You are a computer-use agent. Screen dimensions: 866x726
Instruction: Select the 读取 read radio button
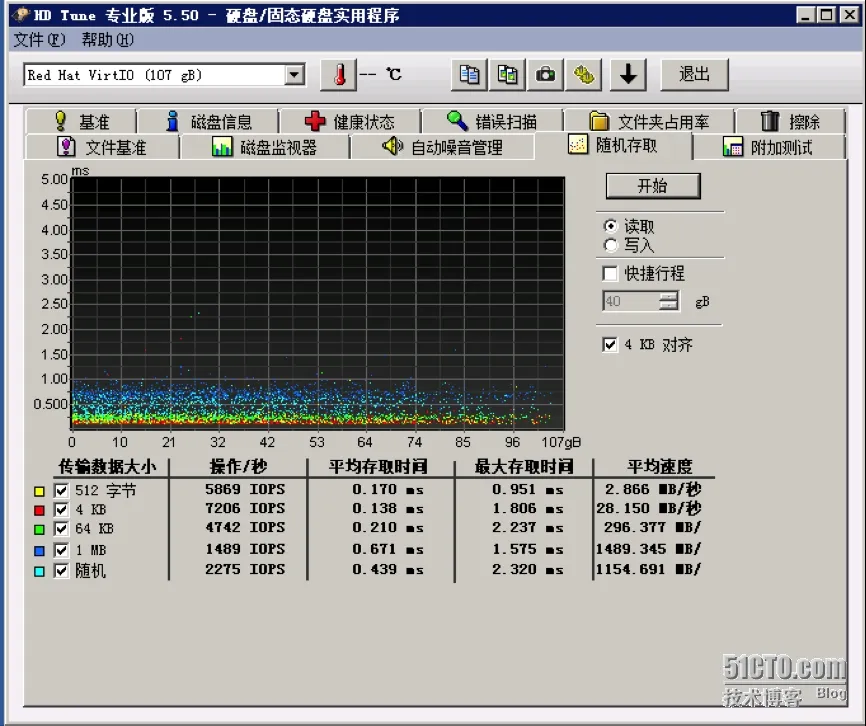coord(610,226)
